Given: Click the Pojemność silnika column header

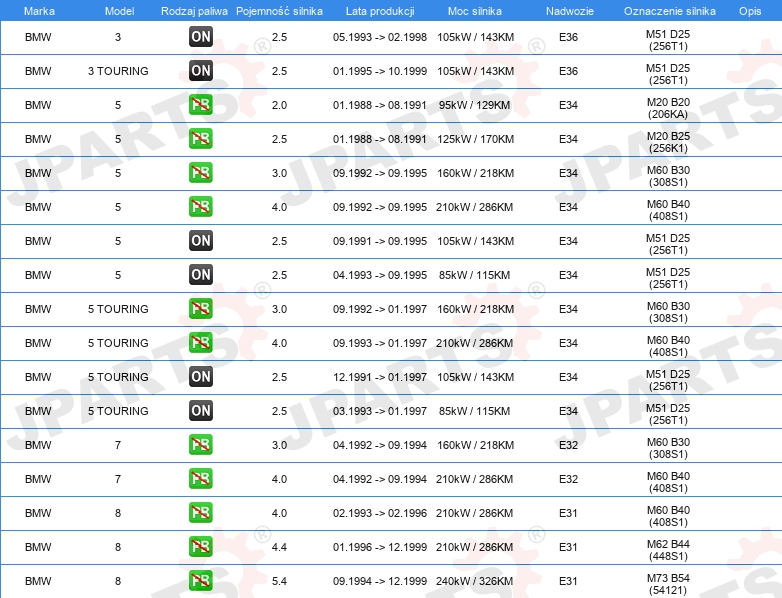Looking at the screenshot, I should [x=279, y=11].
